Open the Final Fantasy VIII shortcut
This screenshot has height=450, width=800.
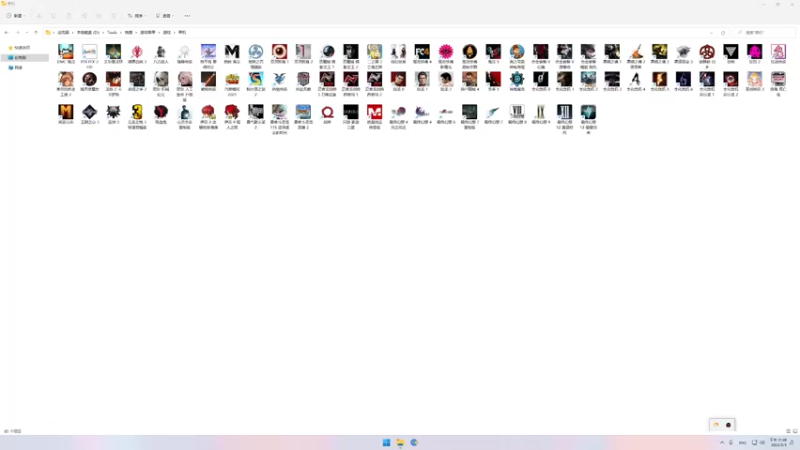(517, 112)
